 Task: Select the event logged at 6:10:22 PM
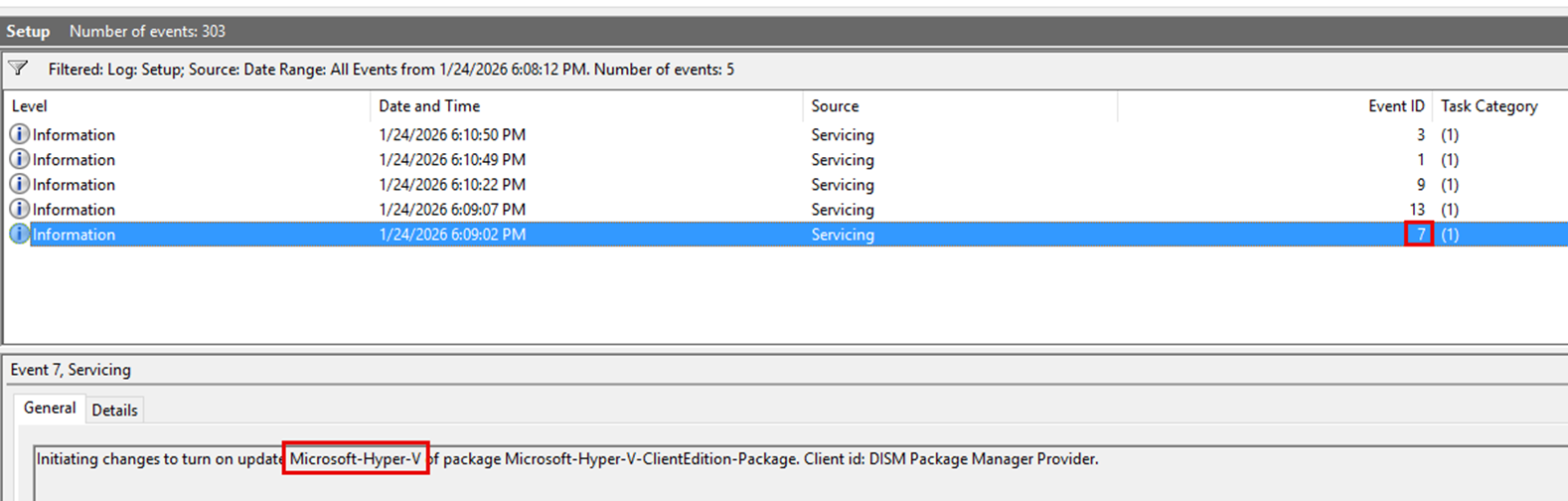coord(452,184)
